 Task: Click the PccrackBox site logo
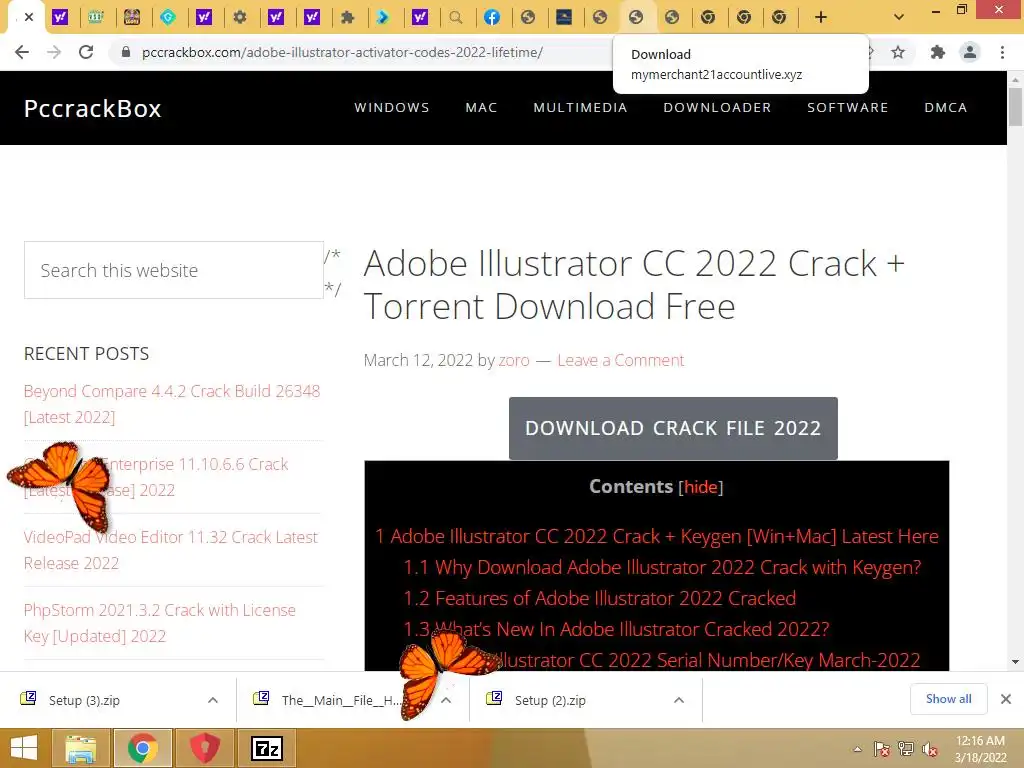(92, 108)
